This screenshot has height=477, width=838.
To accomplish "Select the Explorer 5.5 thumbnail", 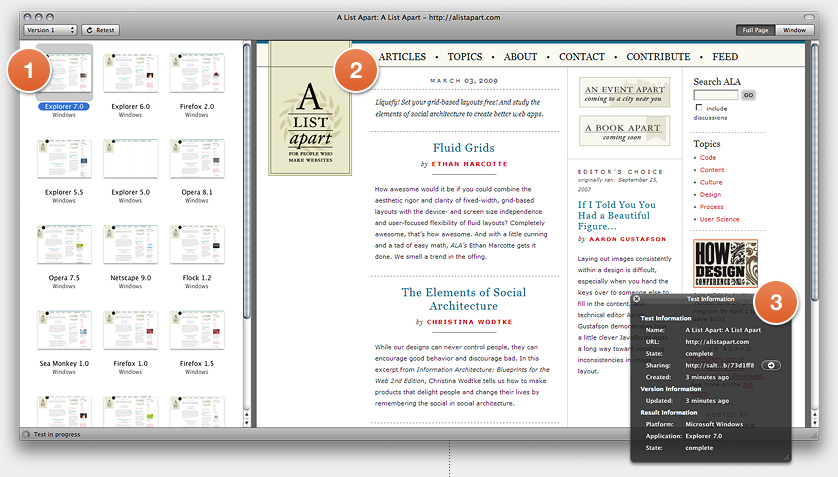I will pyautogui.click(x=64, y=159).
